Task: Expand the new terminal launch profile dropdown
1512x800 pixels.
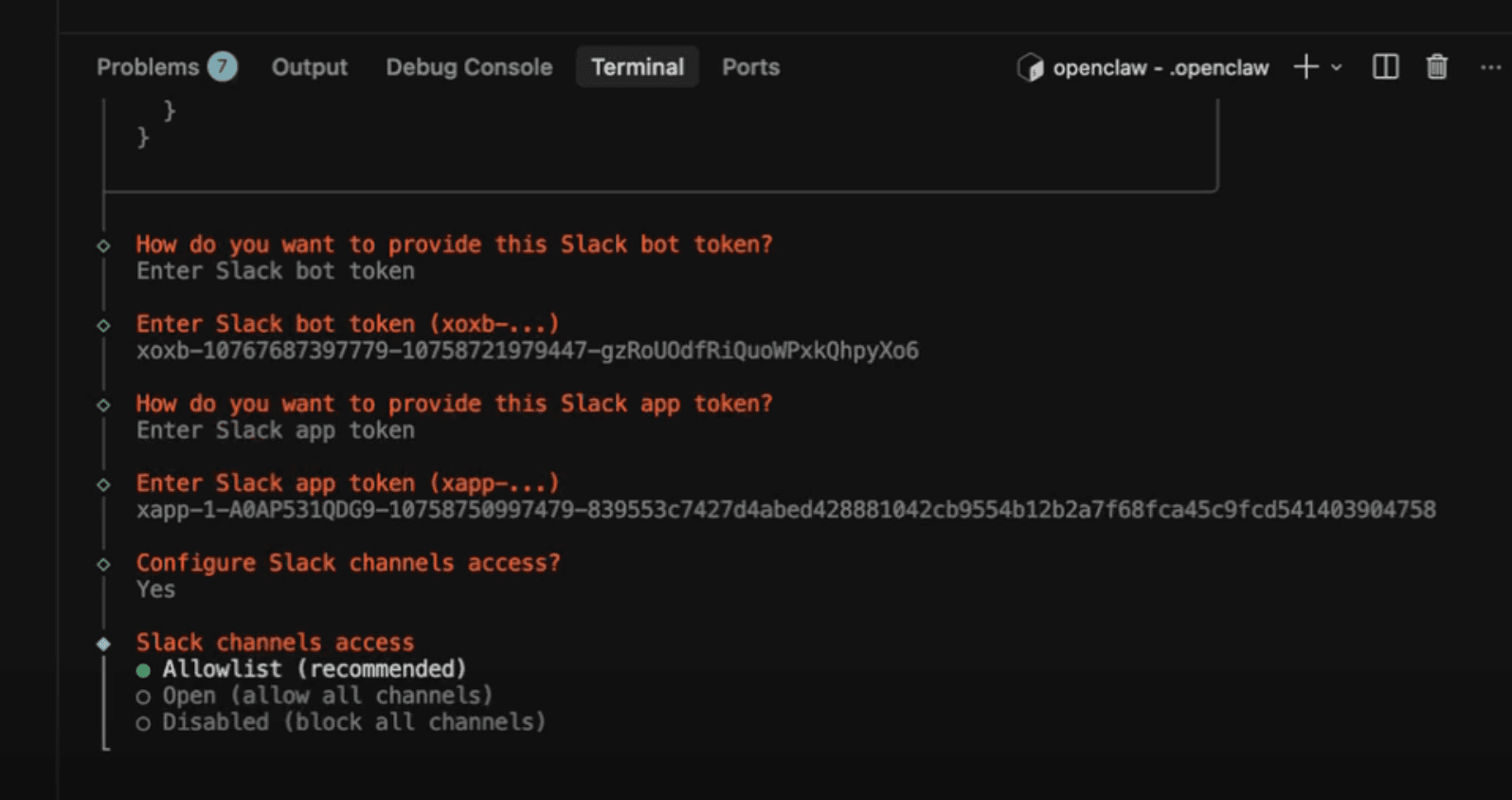Action: [x=1337, y=68]
